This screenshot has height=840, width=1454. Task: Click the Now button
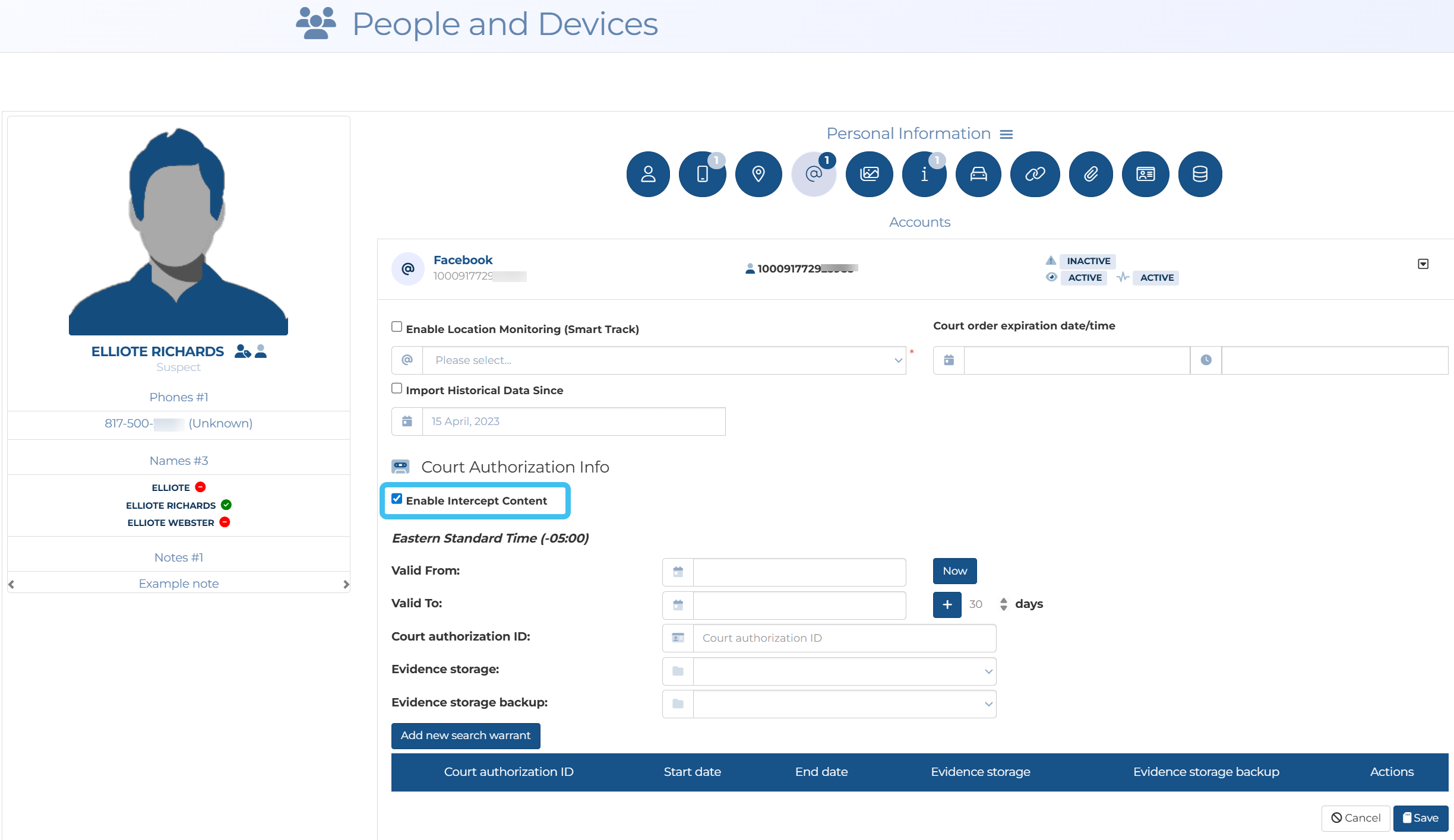tap(954, 570)
